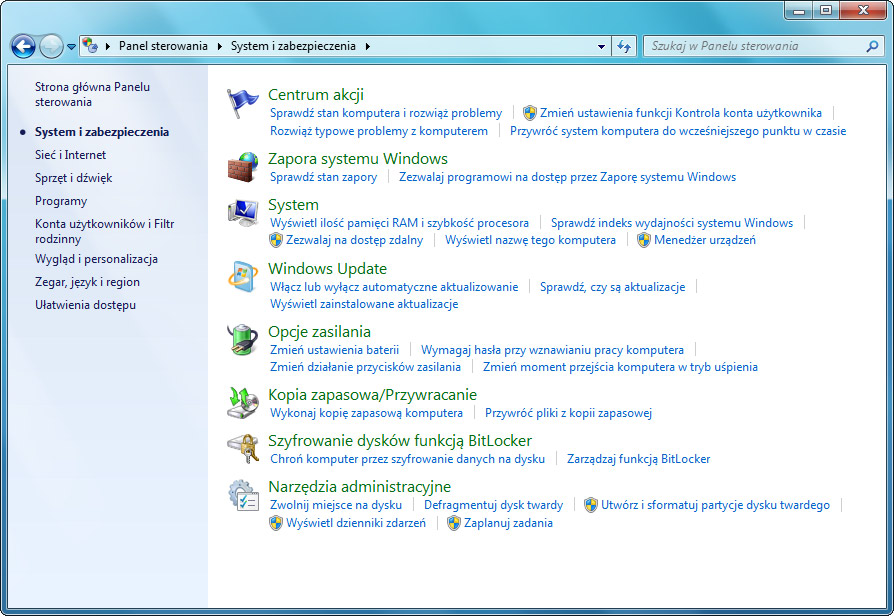Click the Panel sterowania breadcrumb segment

point(163,46)
